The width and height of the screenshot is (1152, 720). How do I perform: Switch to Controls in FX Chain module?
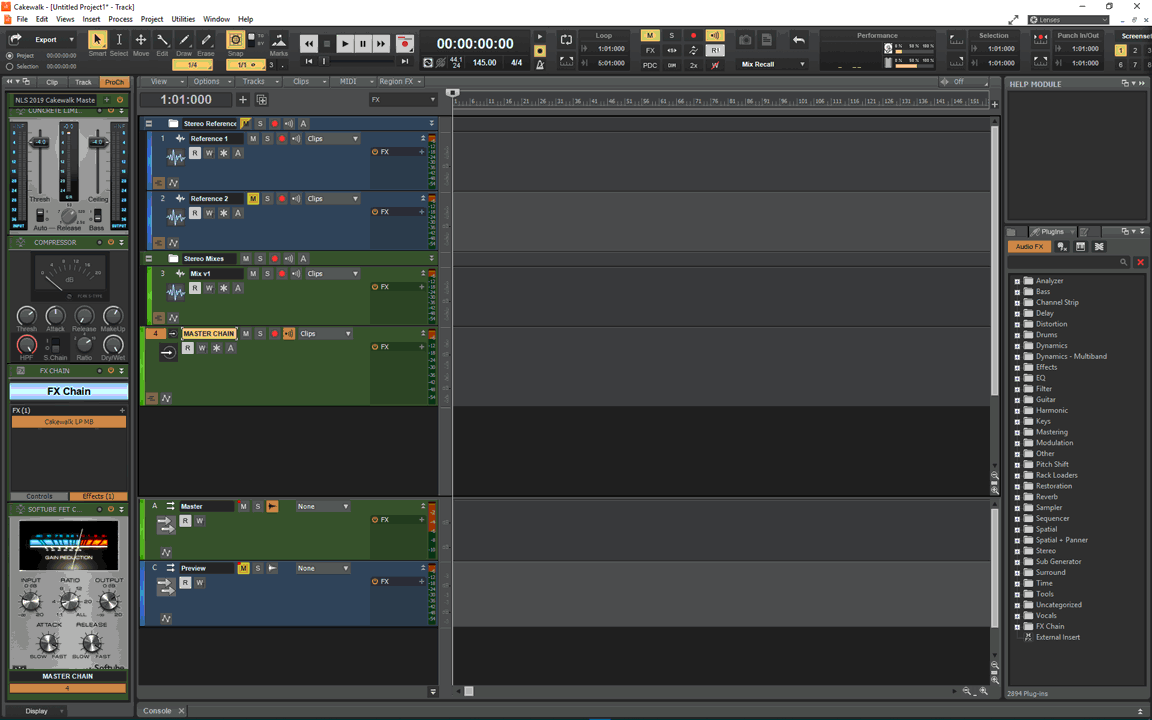coord(39,496)
